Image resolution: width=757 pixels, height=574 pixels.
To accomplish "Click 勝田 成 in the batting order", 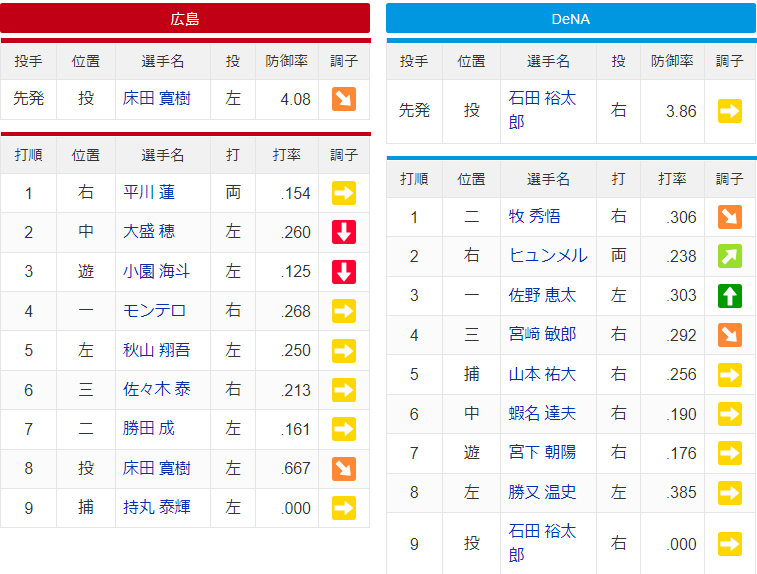I will coord(149,429).
